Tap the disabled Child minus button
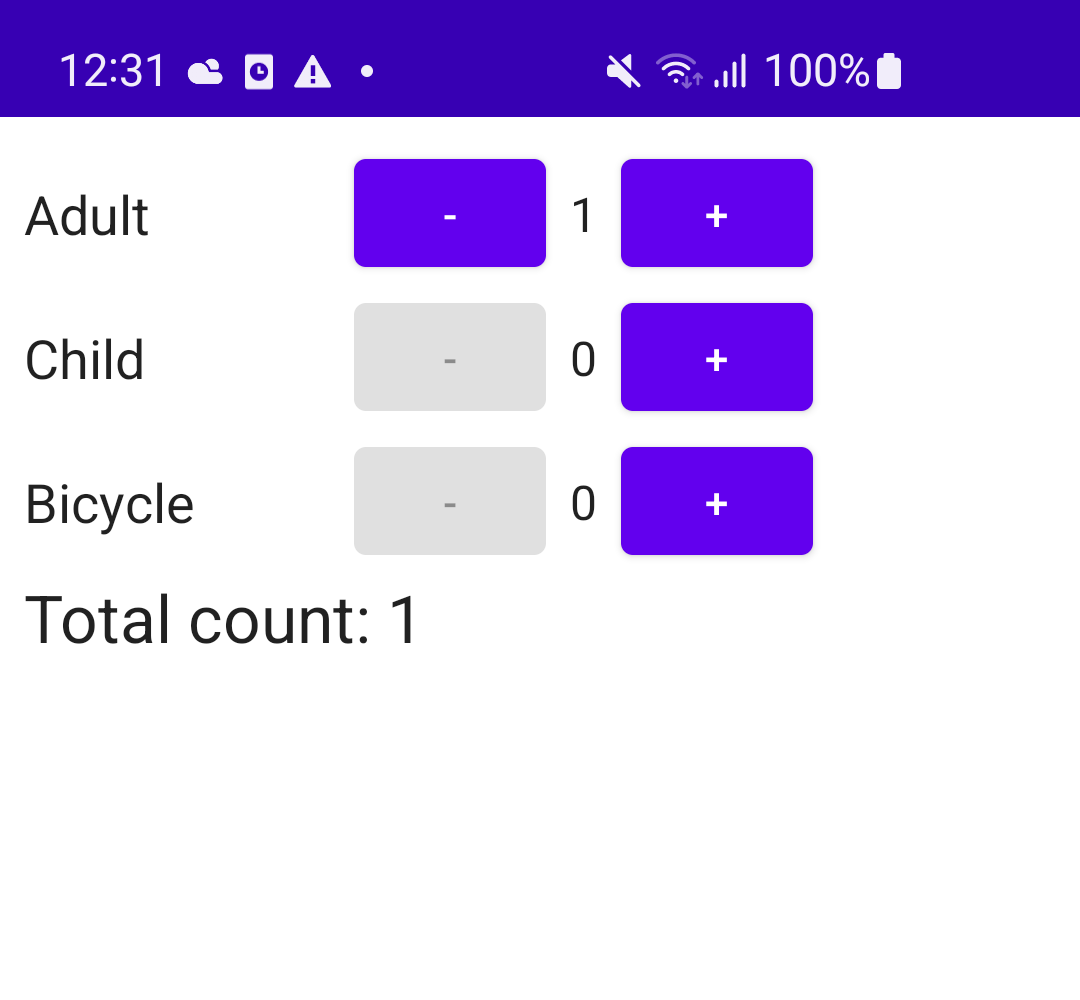Viewport: 1080px width, 1000px height. 450,357
